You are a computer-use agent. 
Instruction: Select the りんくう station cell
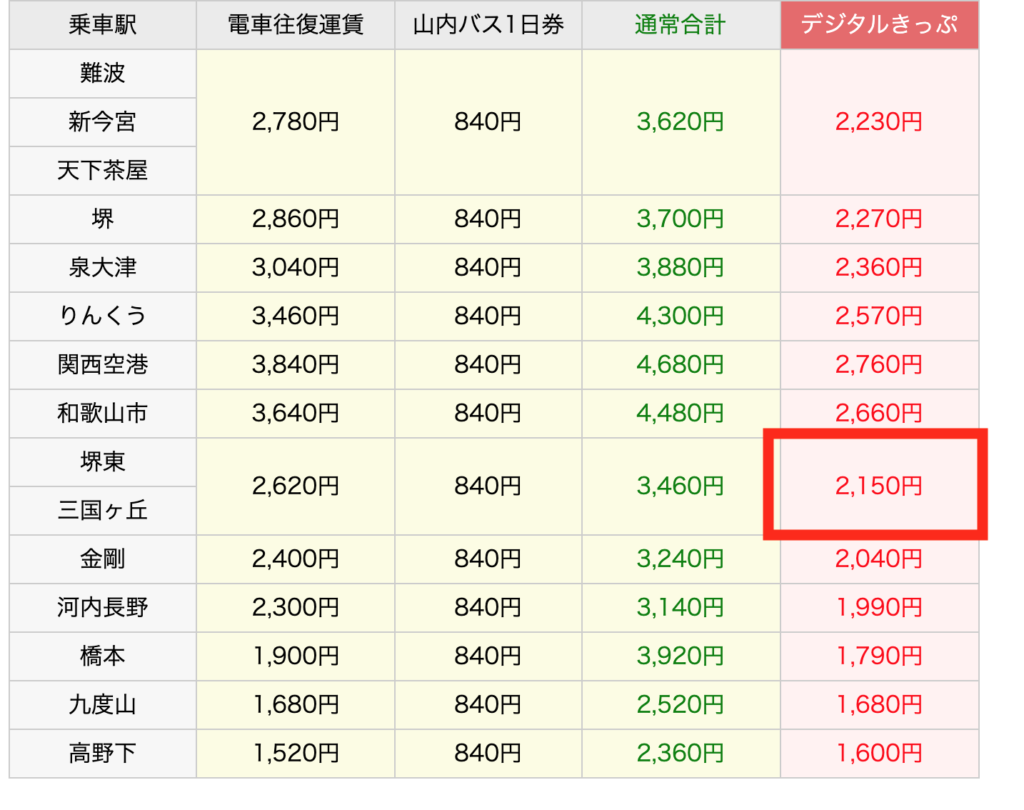(102, 316)
